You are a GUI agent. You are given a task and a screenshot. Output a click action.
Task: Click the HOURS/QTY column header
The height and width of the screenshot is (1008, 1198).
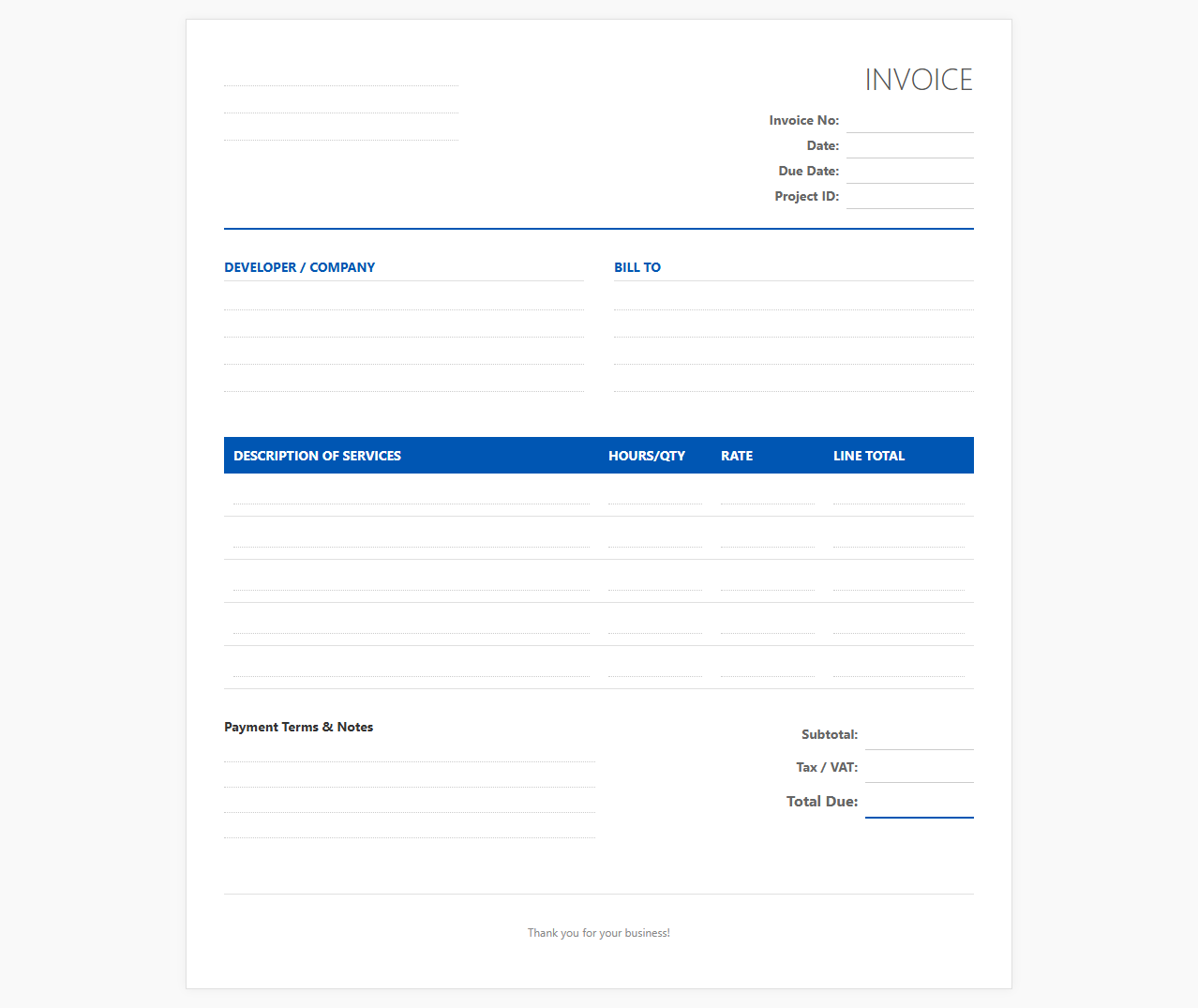(647, 456)
